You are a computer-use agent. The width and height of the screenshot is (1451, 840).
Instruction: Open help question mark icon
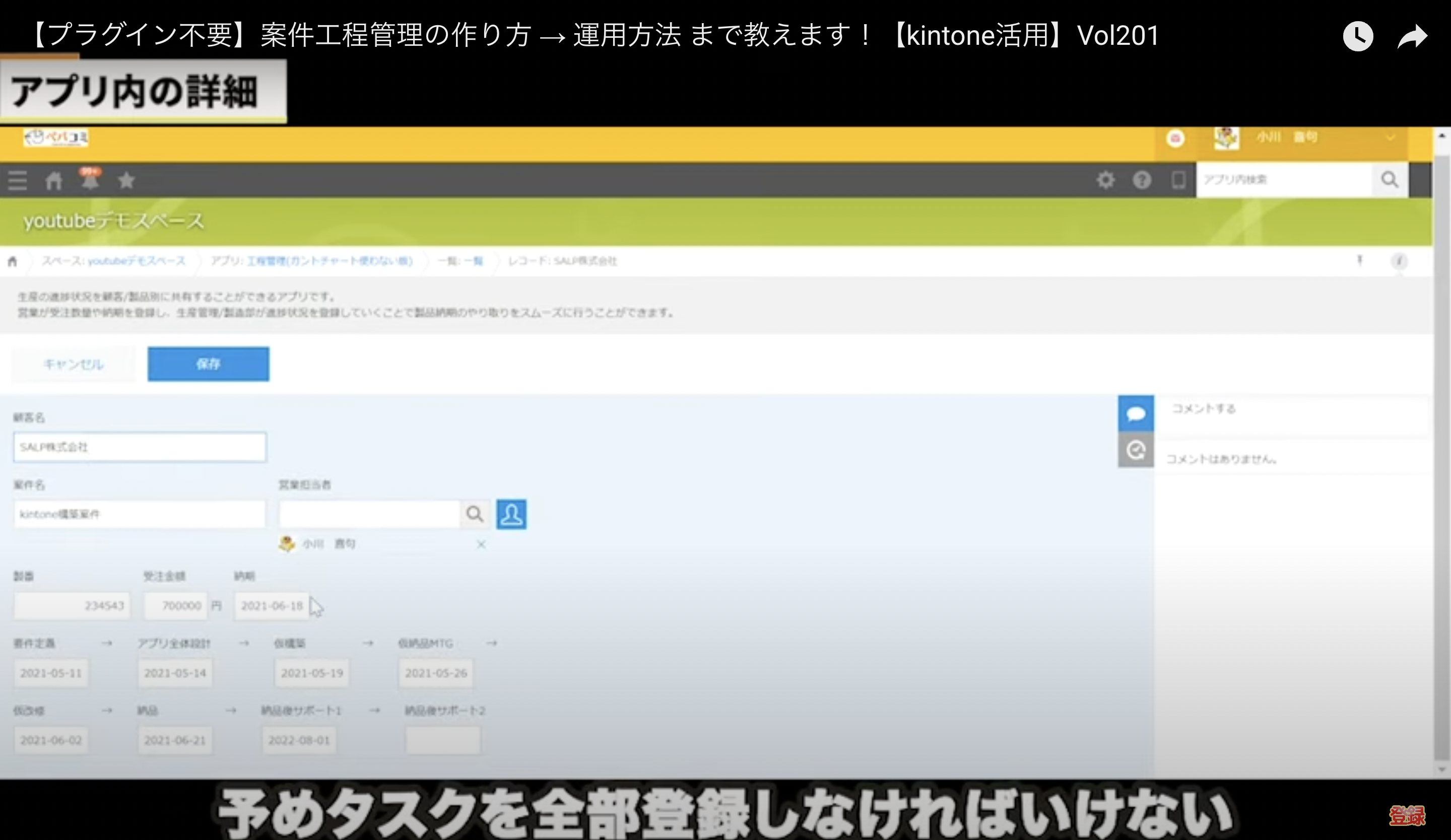[x=1142, y=180]
